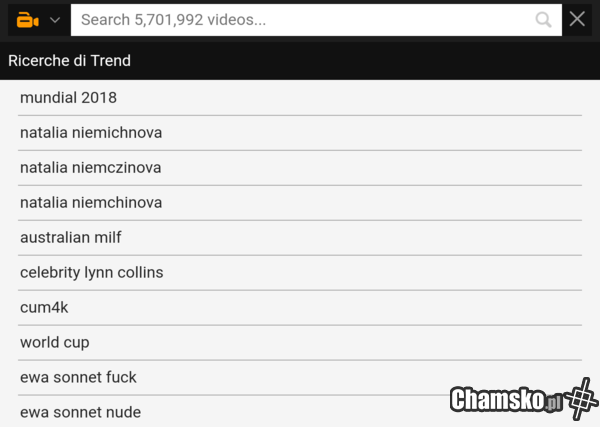Select the australian milf suggestion
The width and height of the screenshot is (600, 427).
[x=71, y=238]
